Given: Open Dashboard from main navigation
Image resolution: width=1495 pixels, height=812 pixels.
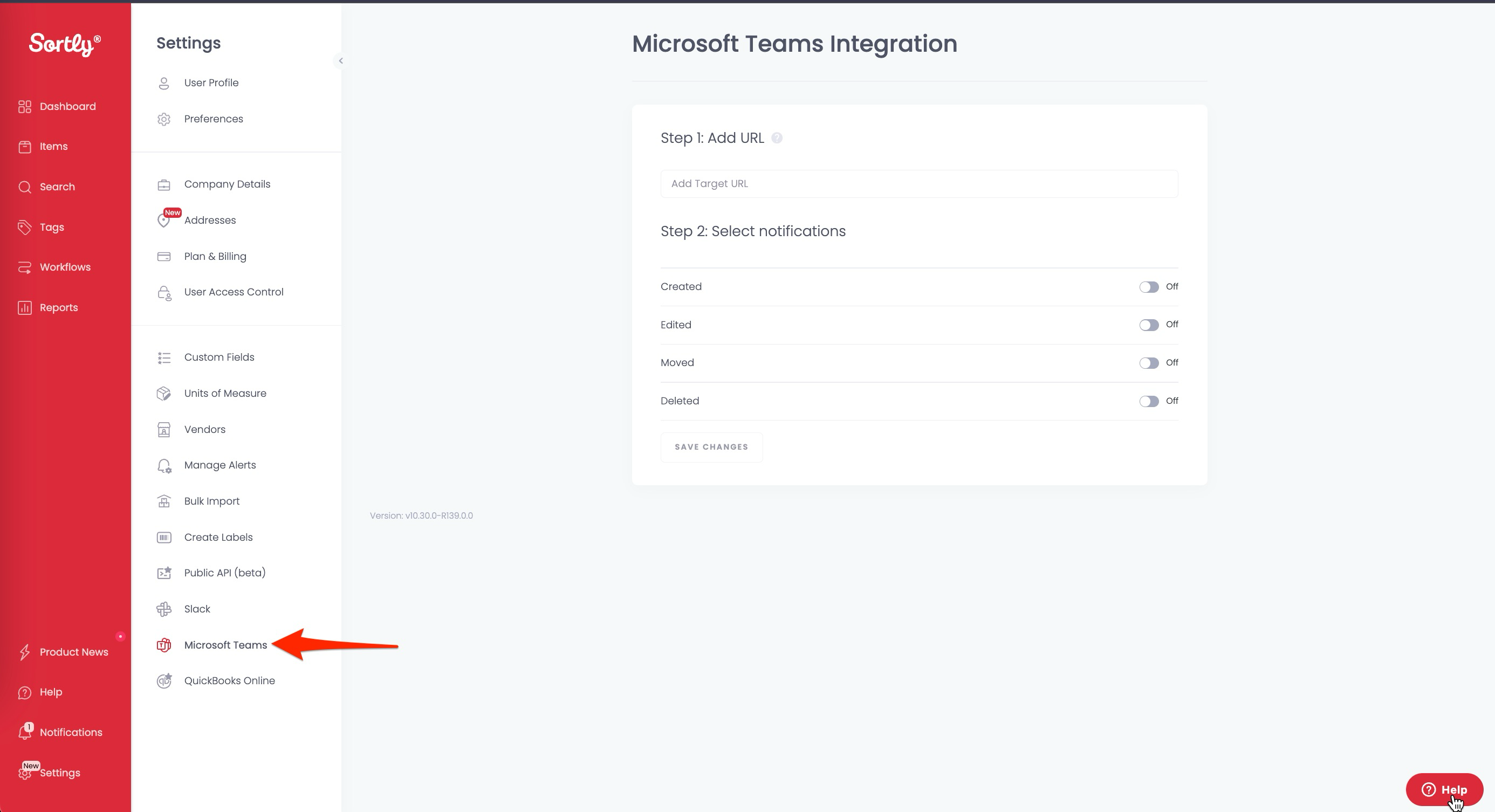Looking at the screenshot, I should tap(67, 107).
